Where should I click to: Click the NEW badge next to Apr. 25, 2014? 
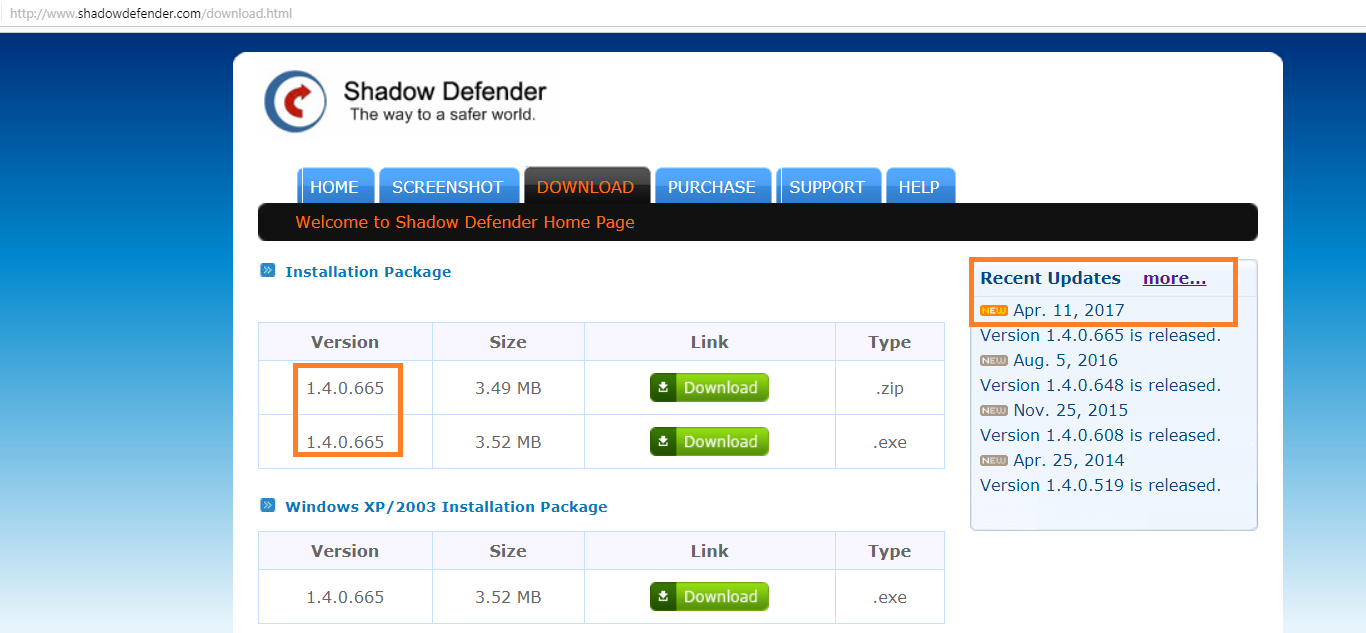pyautogui.click(x=994, y=461)
